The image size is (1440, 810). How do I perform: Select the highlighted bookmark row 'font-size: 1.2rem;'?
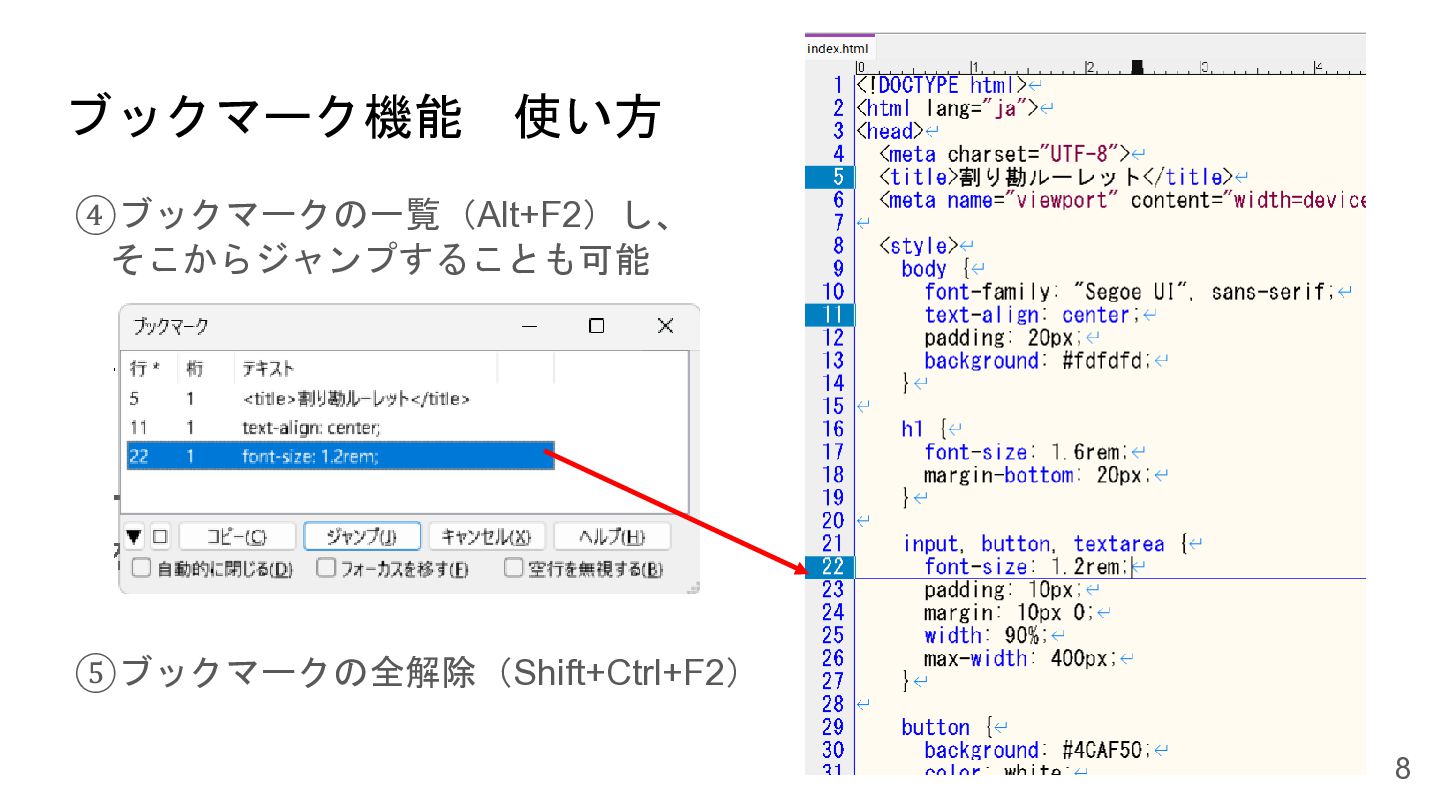click(340, 457)
